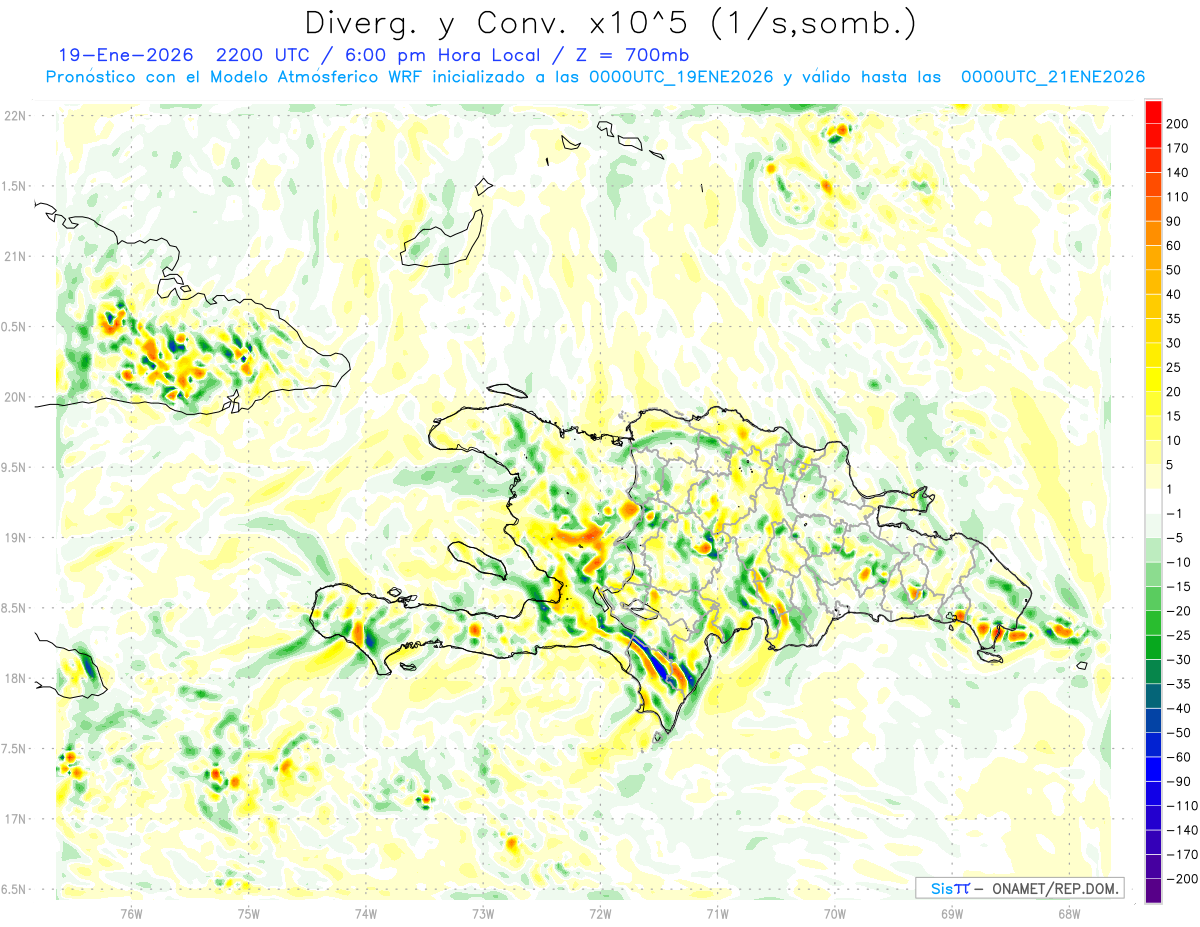Click the '69W' longitude label
This screenshot has width=1200, height=927.
(952, 913)
